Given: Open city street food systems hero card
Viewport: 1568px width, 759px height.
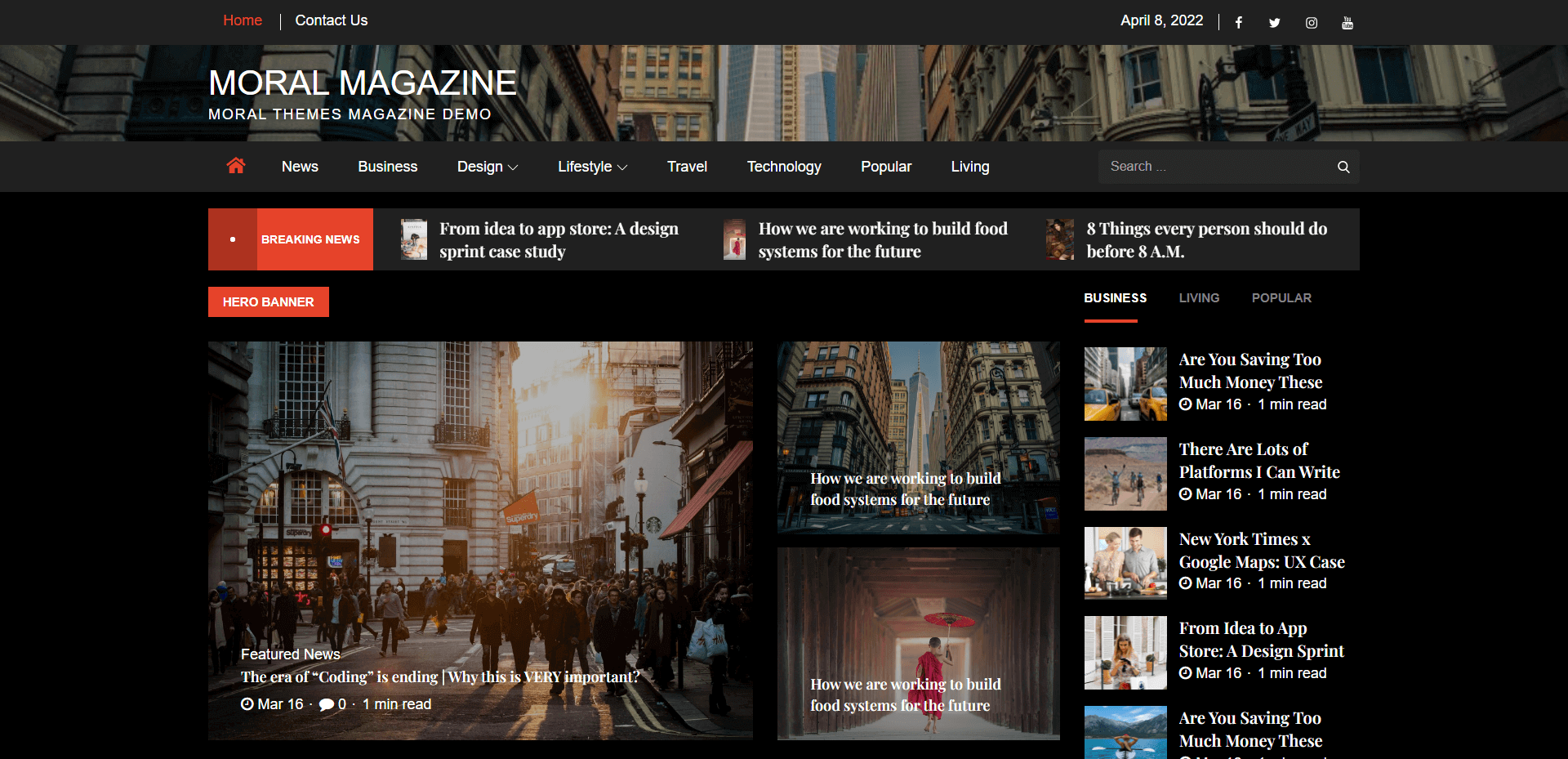Looking at the screenshot, I should (x=919, y=438).
